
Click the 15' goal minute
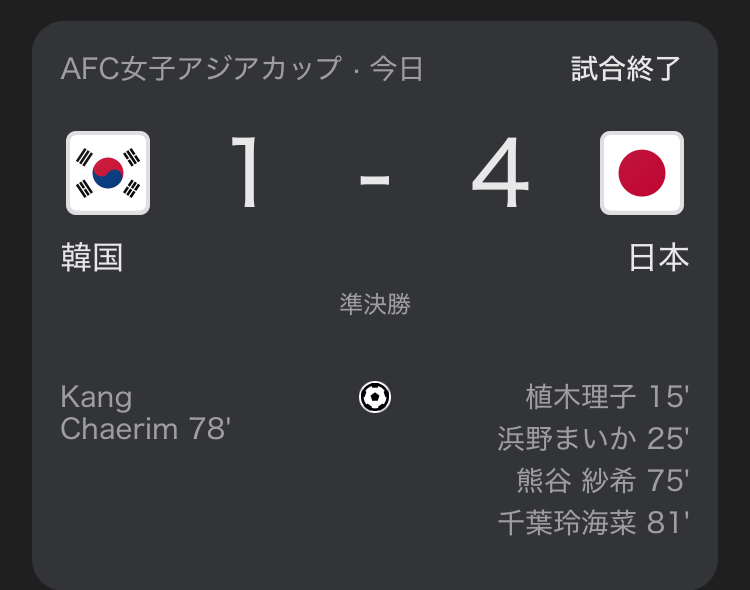(668, 397)
